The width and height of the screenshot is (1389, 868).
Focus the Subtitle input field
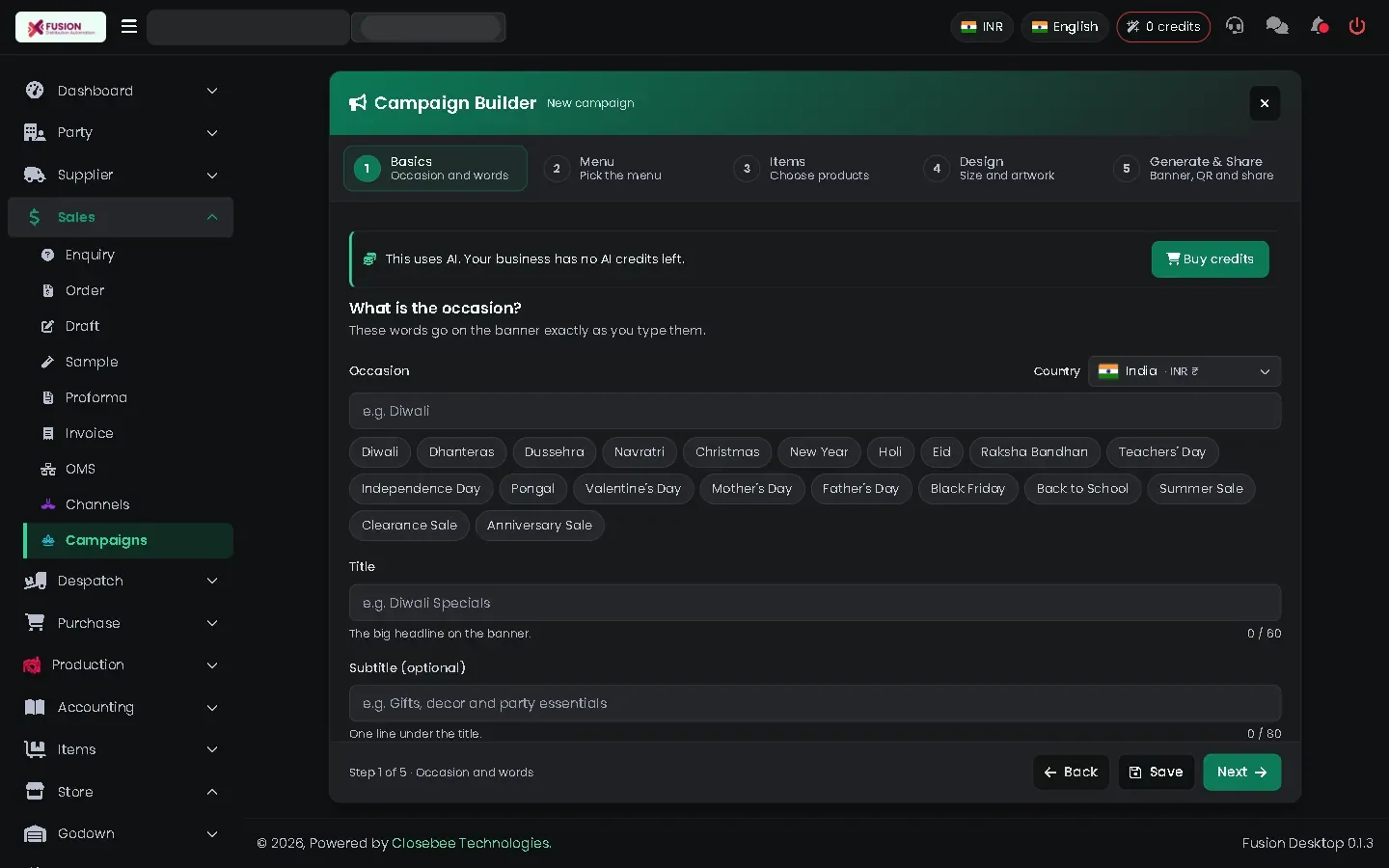(x=815, y=703)
